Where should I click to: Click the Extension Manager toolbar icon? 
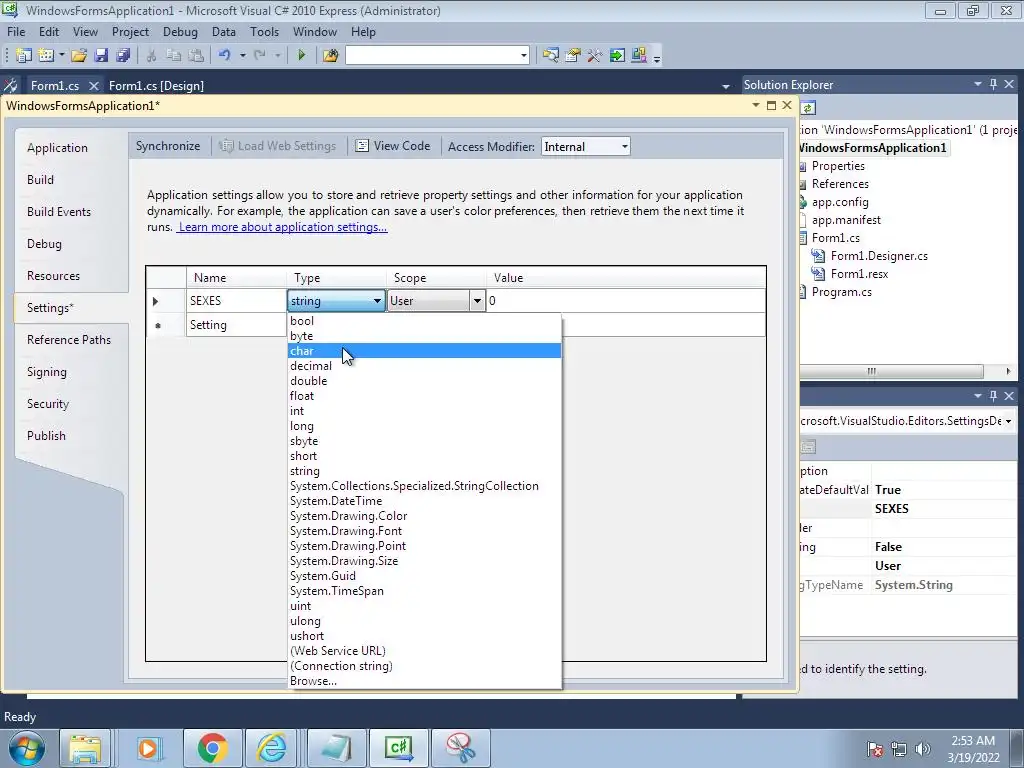pos(639,56)
